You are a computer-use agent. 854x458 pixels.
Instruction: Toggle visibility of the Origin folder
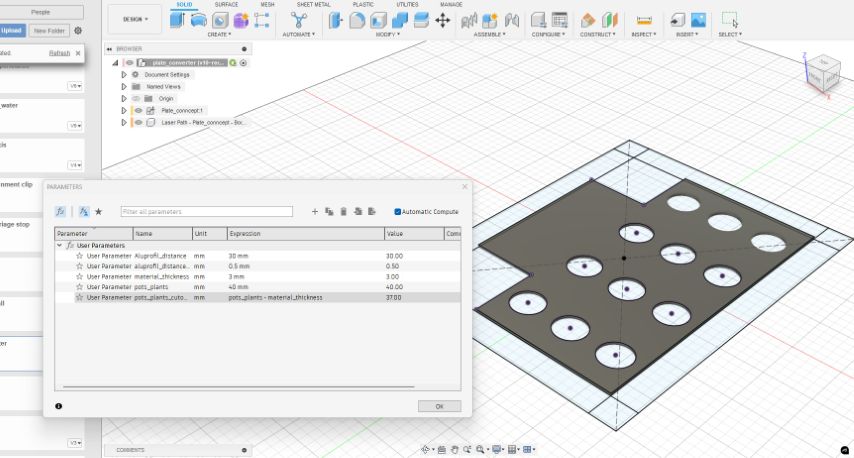136,99
